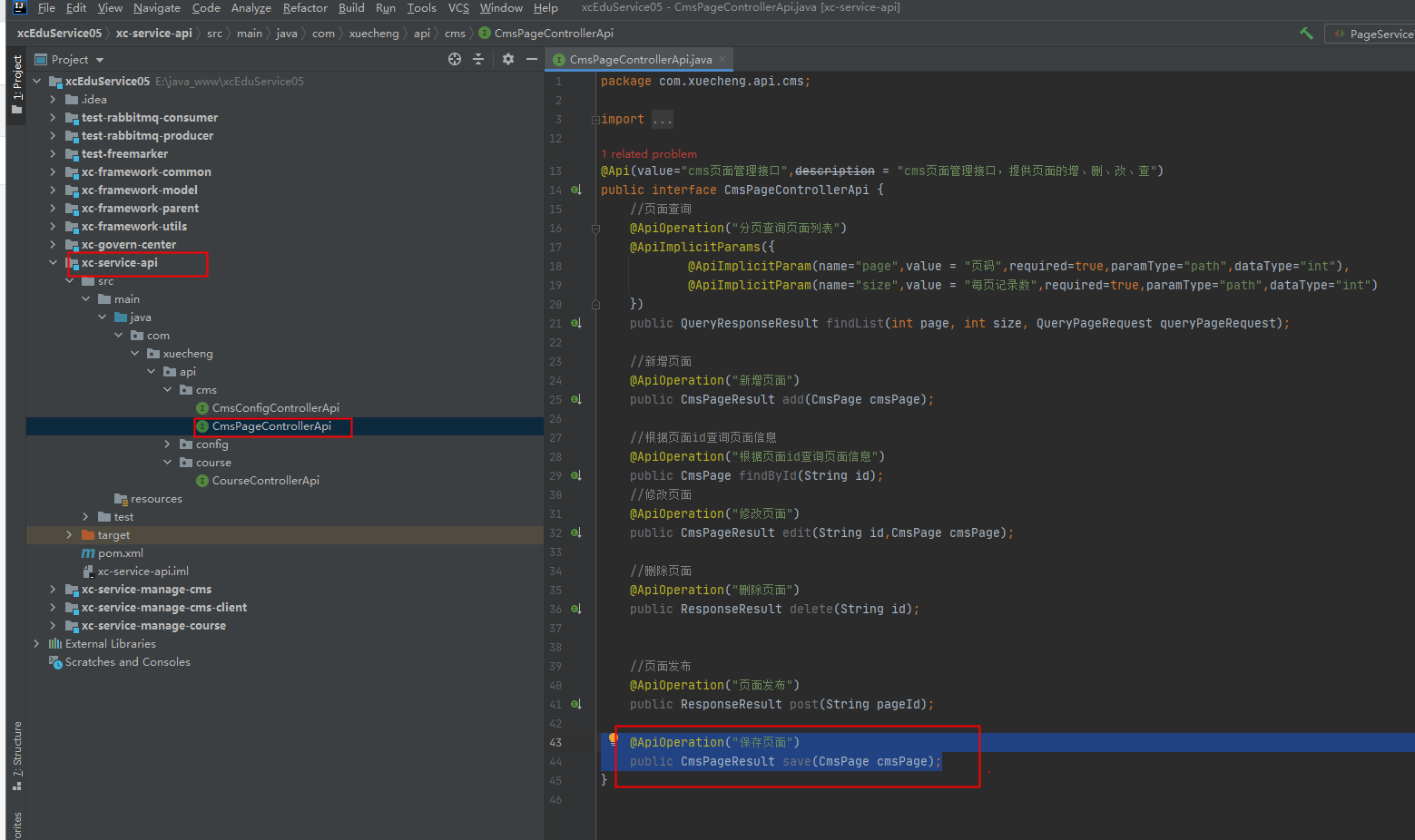The image size is (1415, 840).
Task: Click the Build hammer icon
Action: [1306, 33]
